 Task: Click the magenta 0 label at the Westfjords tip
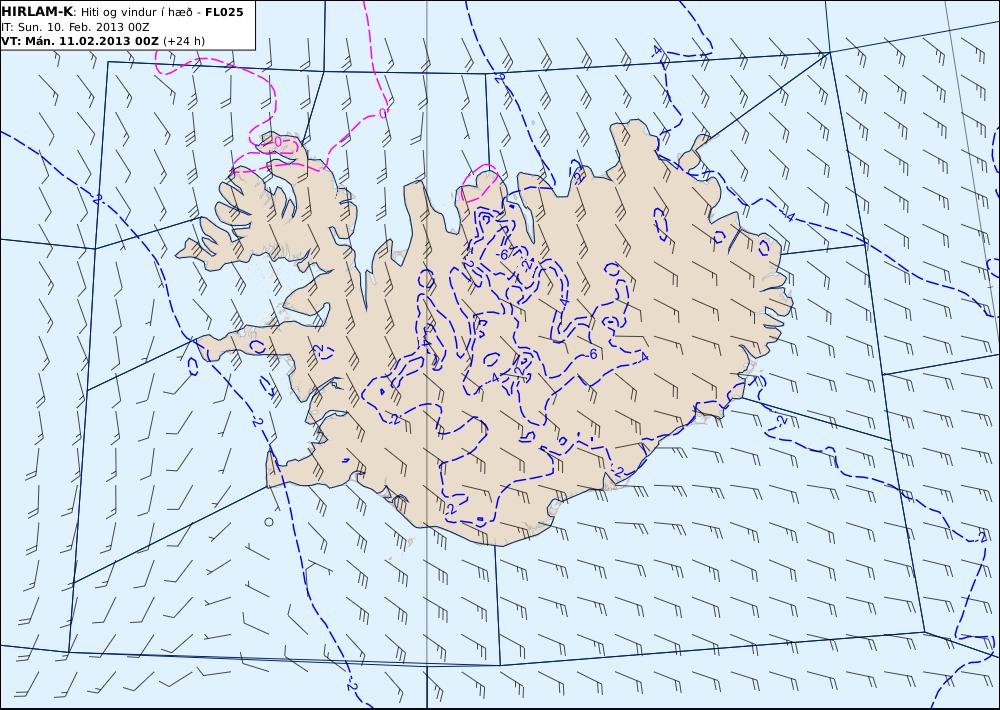(277, 141)
